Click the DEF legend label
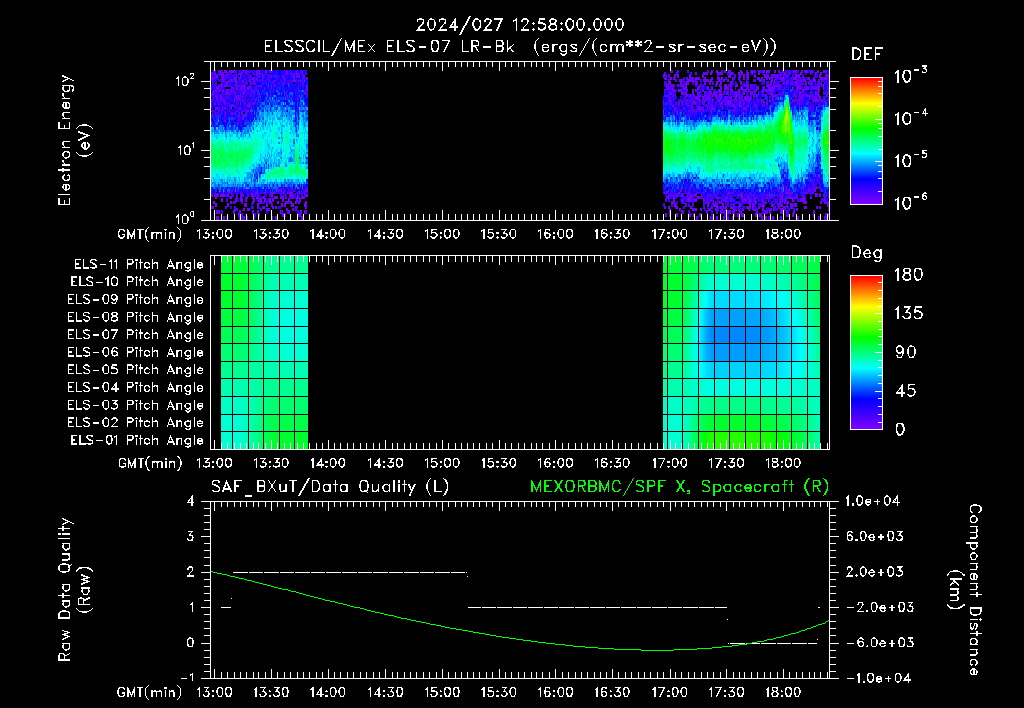Screen dimensions: 1024x708 click(867, 55)
